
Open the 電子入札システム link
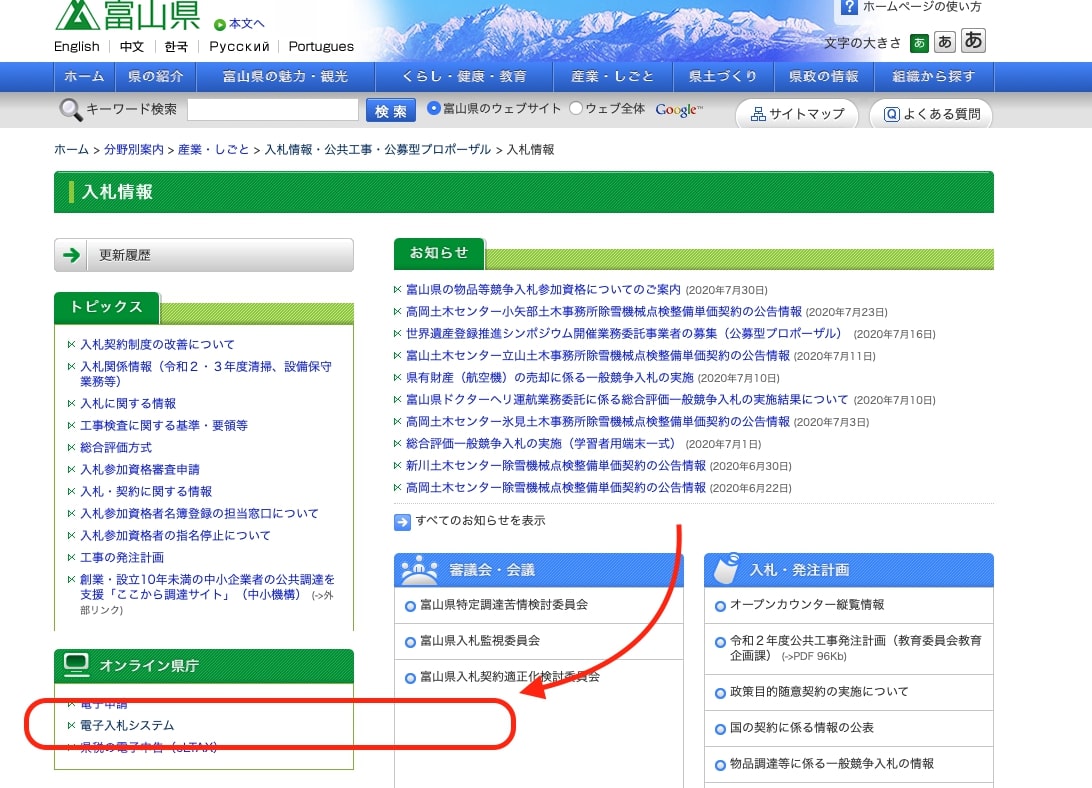click(128, 725)
